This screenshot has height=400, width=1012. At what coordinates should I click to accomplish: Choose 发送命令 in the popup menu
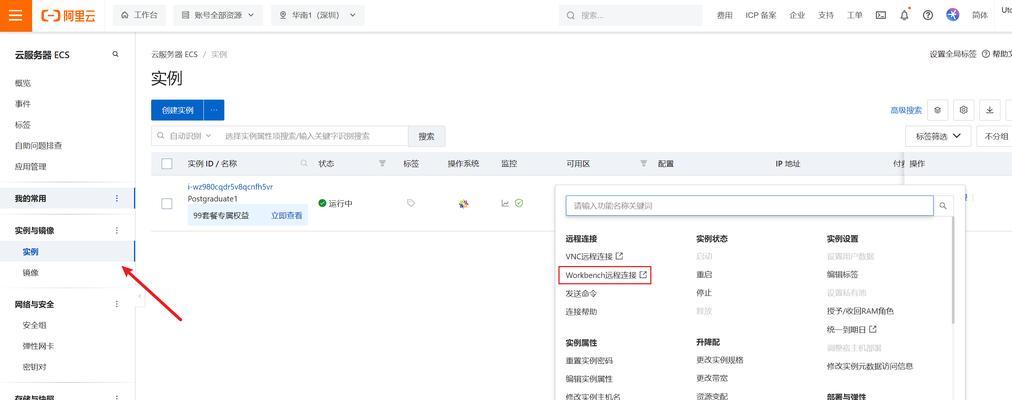(581, 294)
